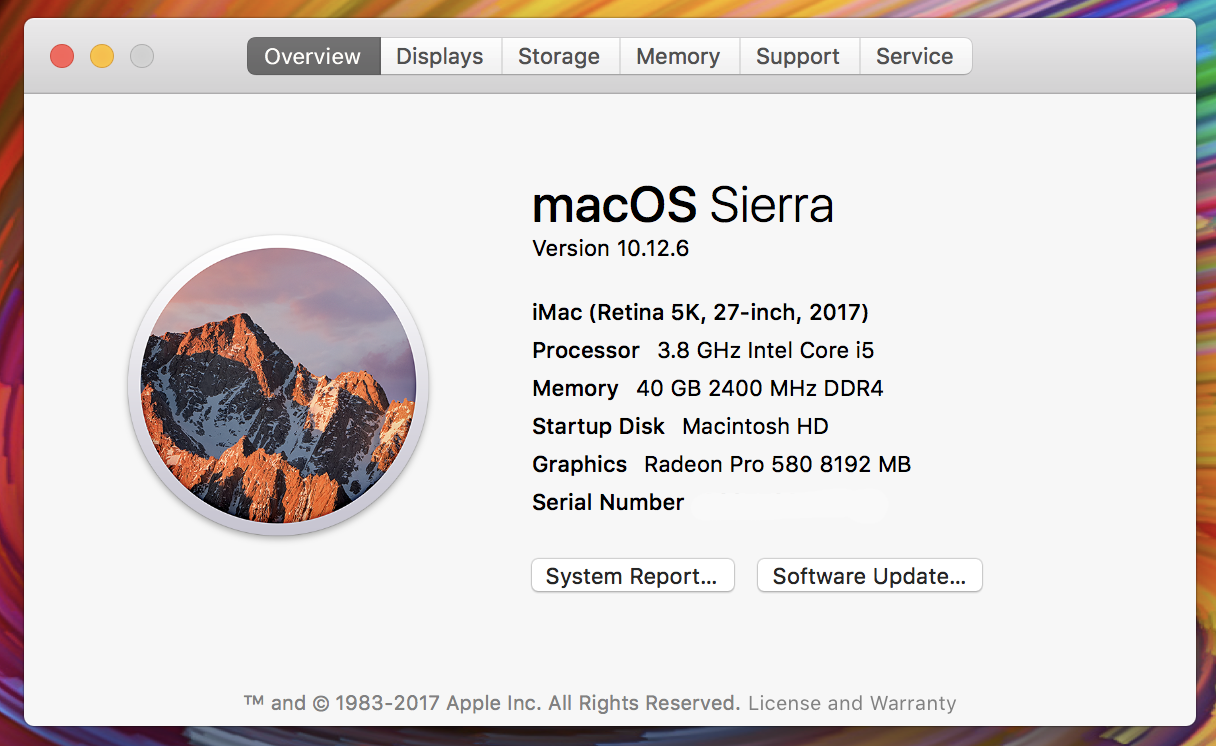Click the Apple Inc. copyright notice text
Image resolution: width=1216 pixels, height=746 pixels.
492,703
